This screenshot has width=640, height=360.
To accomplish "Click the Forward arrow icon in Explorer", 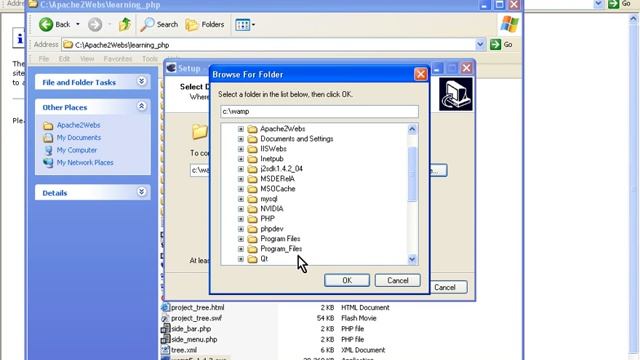I will tap(95, 24).
